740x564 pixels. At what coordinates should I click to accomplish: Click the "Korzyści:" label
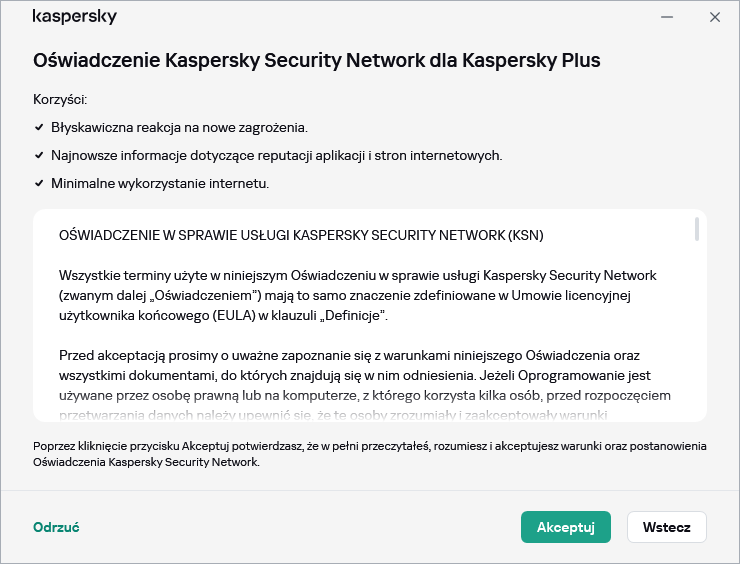click(x=60, y=100)
